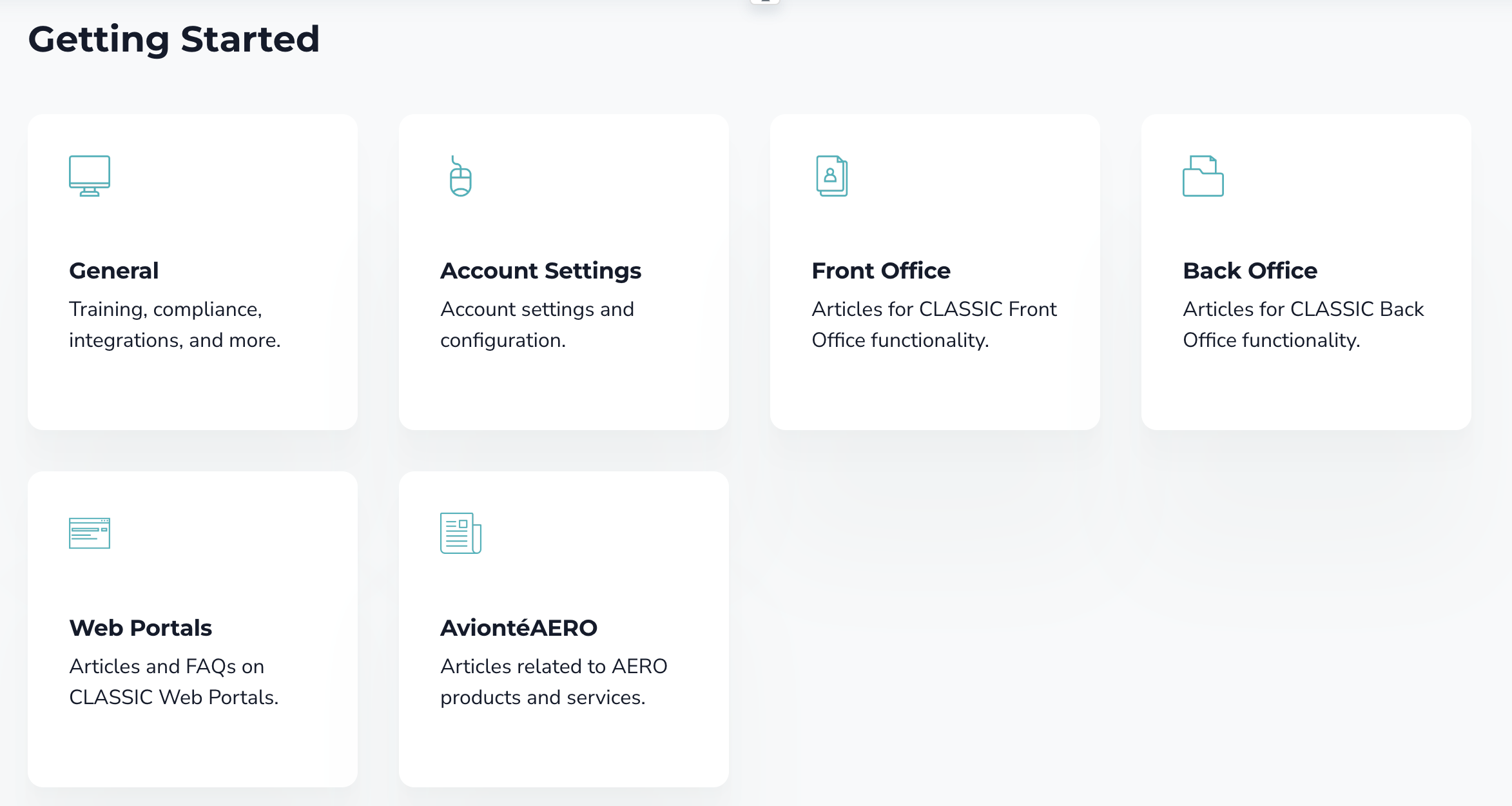Click the browser window icon on Web Portals card
This screenshot has height=806, width=1512.
pos(90,533)
